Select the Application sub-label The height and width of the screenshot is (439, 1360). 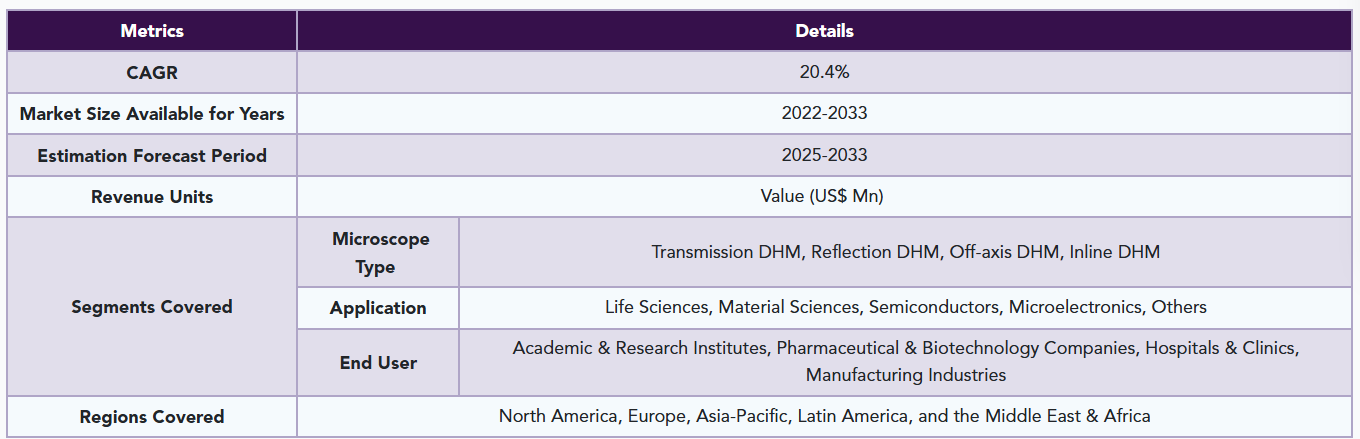coord(378,308)
